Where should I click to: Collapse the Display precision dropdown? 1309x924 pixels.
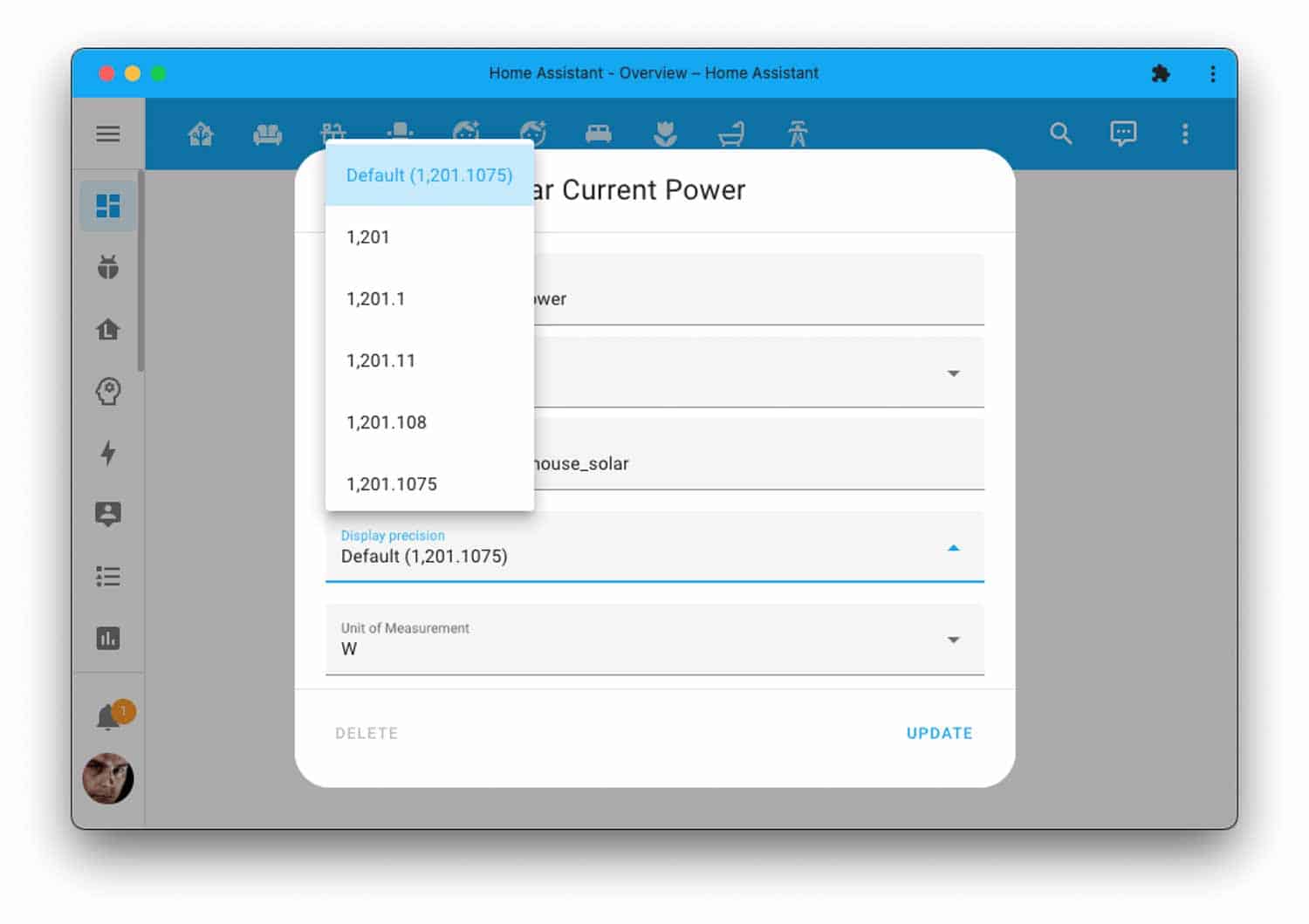[953, 548]
